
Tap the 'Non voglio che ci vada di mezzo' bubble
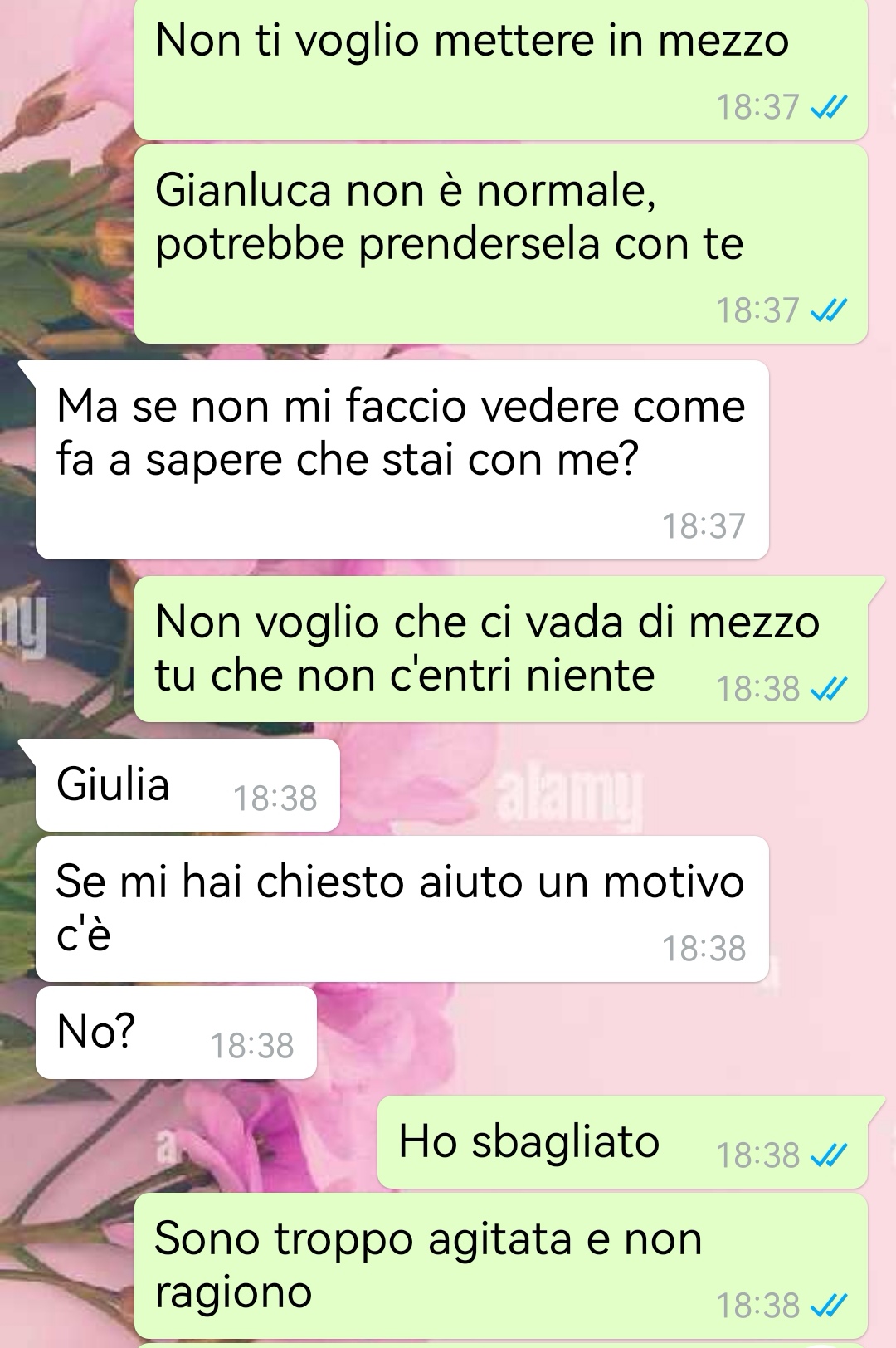(501, 649)
